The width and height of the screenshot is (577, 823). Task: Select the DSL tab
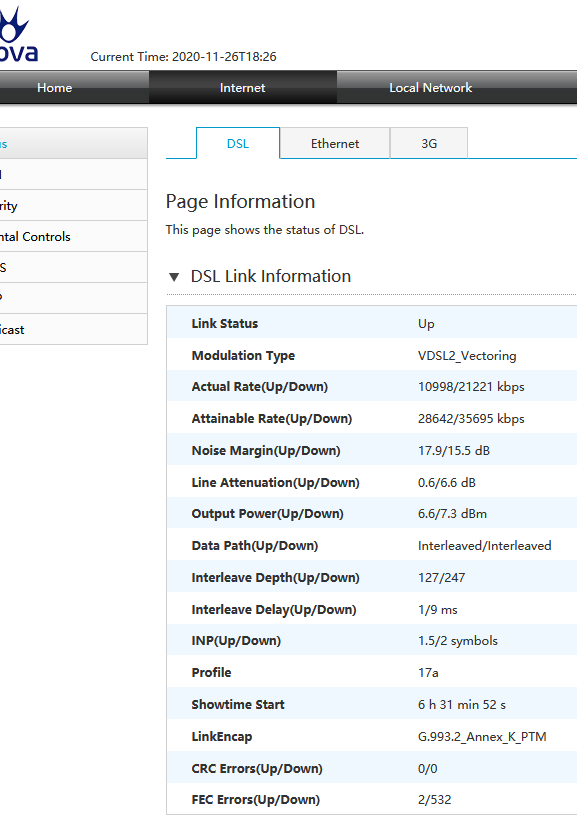[x=238, y=143]
